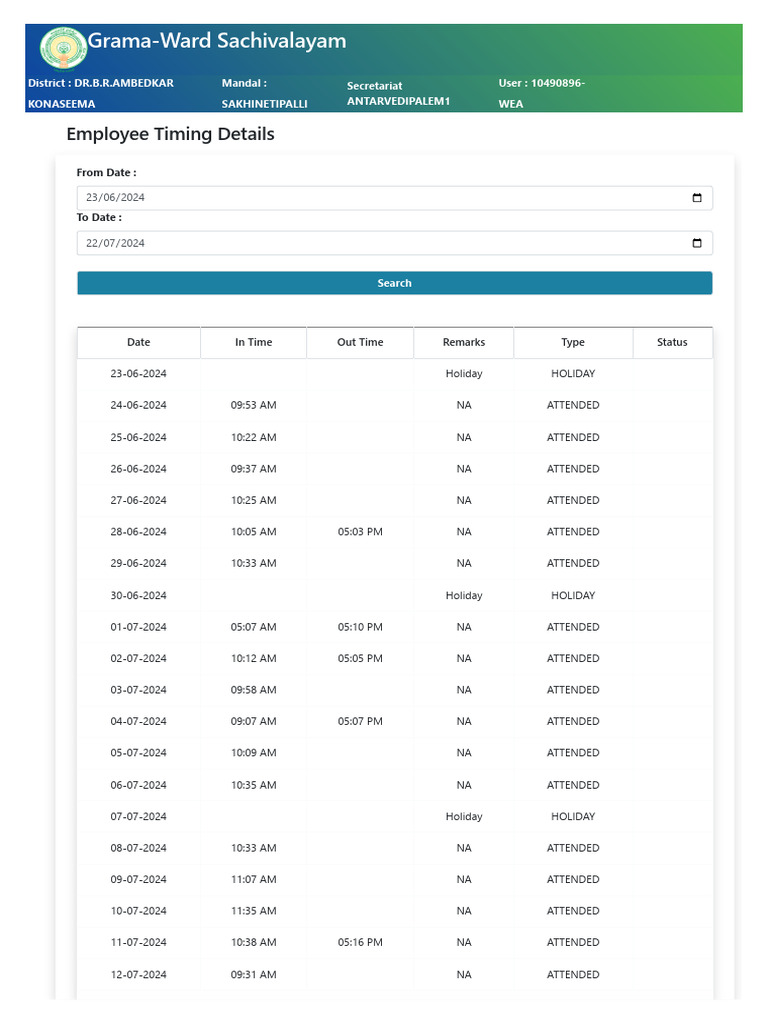Click the Status column header
Screen dimensions: 768x1024
click(x=672, y=342)
